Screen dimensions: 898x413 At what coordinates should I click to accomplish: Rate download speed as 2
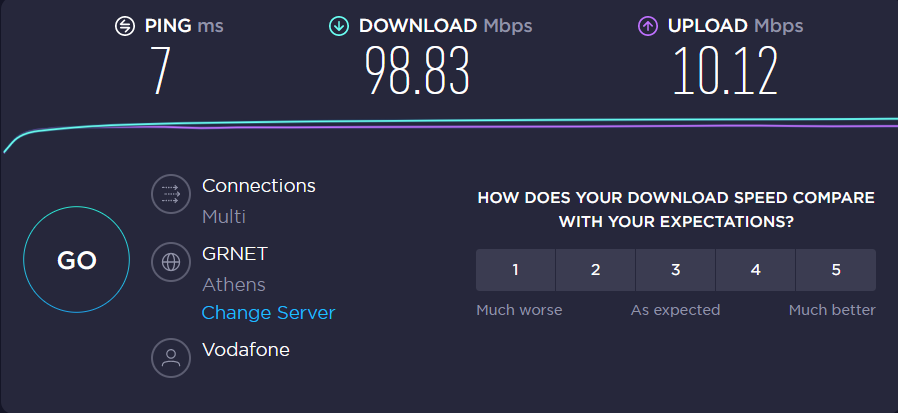[x=596, y=270]
